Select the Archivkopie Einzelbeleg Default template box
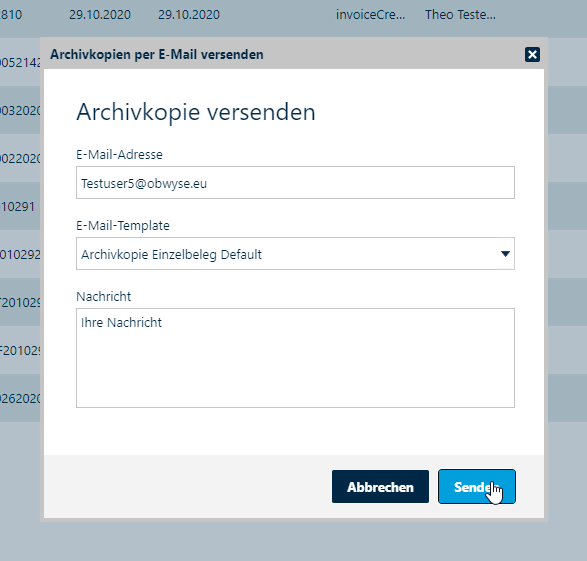 tap(295, 253)
